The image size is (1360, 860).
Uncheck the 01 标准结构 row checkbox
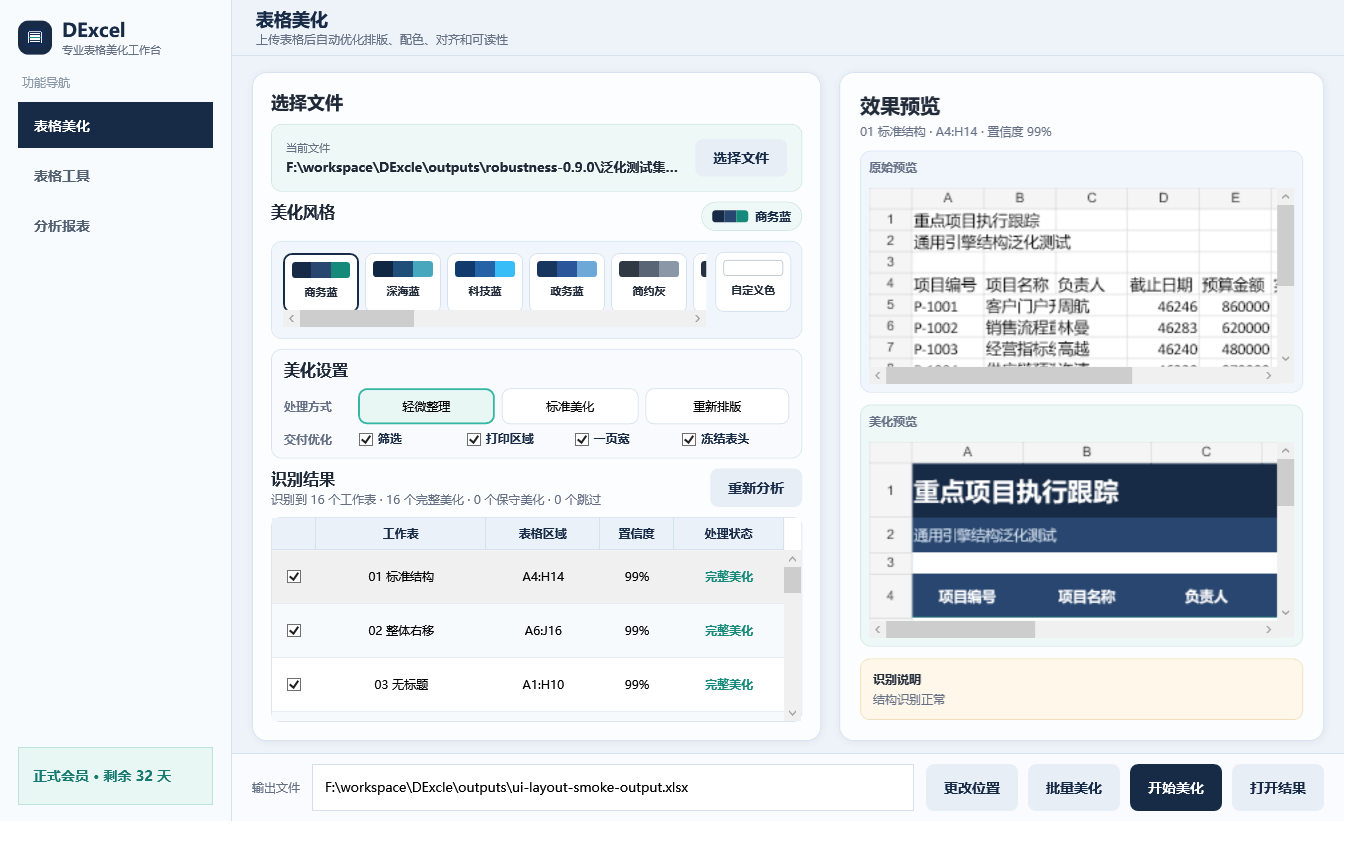click(x=294, y=577)
